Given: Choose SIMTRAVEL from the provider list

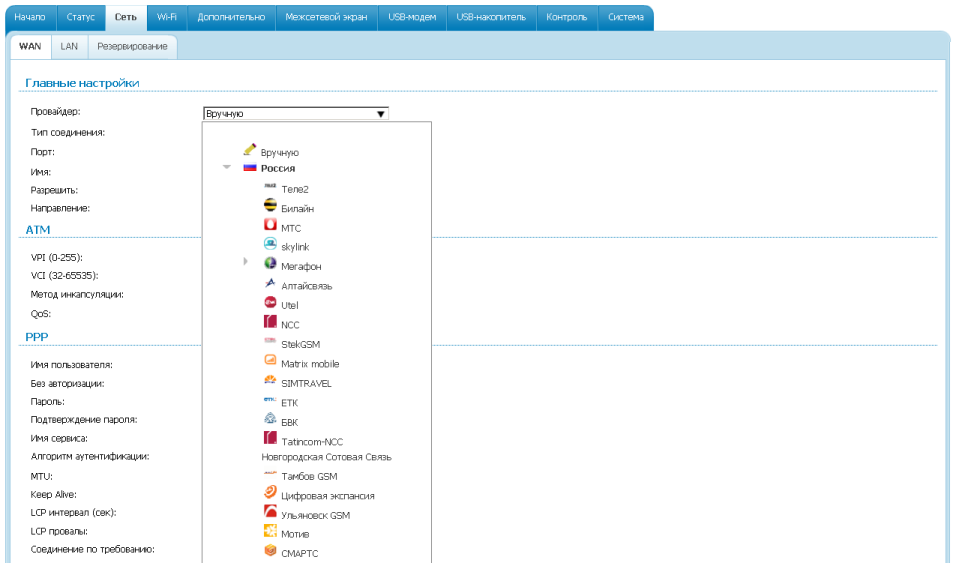Looking at the screenshot, I should [x=306, y=384].
